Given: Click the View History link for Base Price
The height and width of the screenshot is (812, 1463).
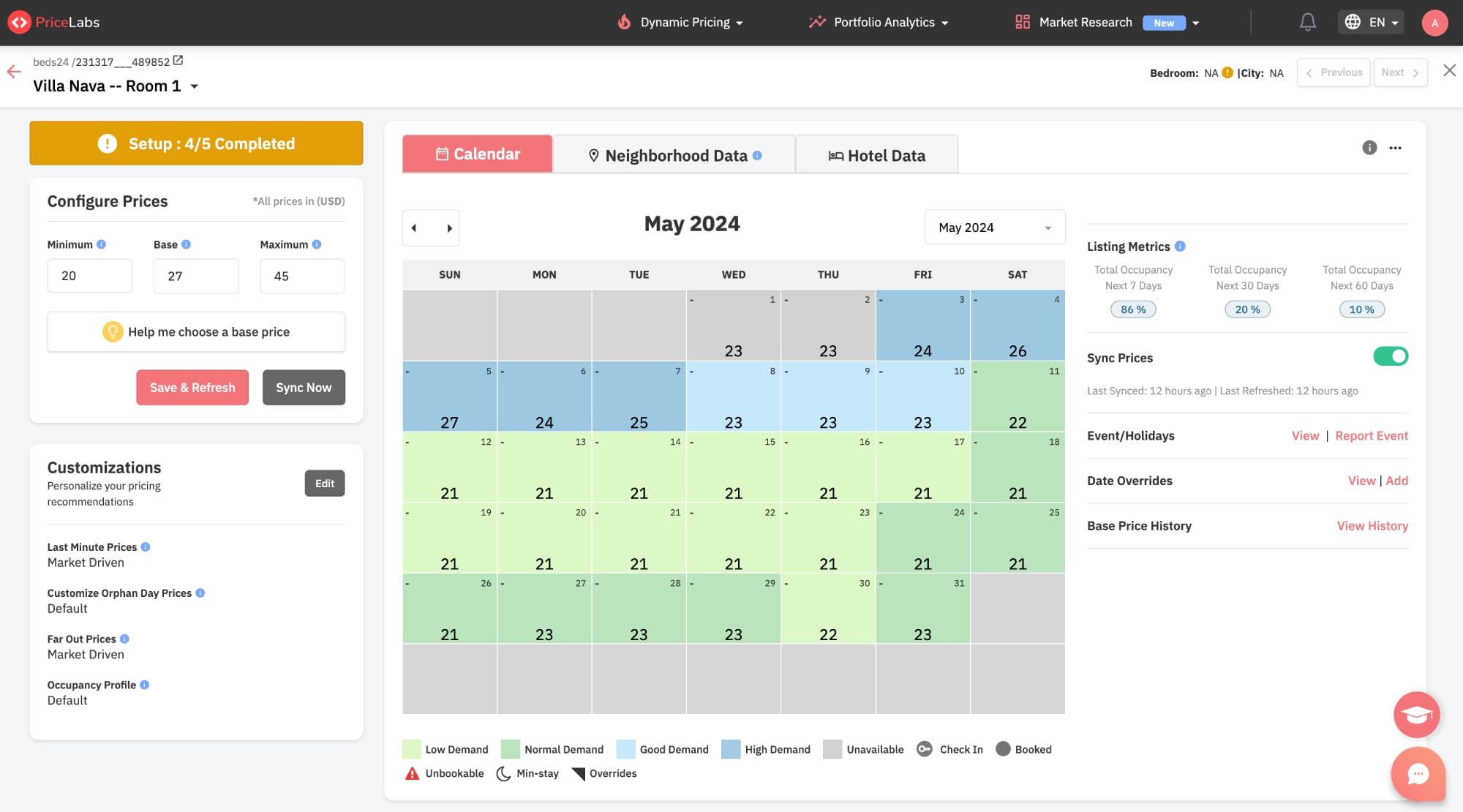Looking at the screenshot, I should (1373, 525).
